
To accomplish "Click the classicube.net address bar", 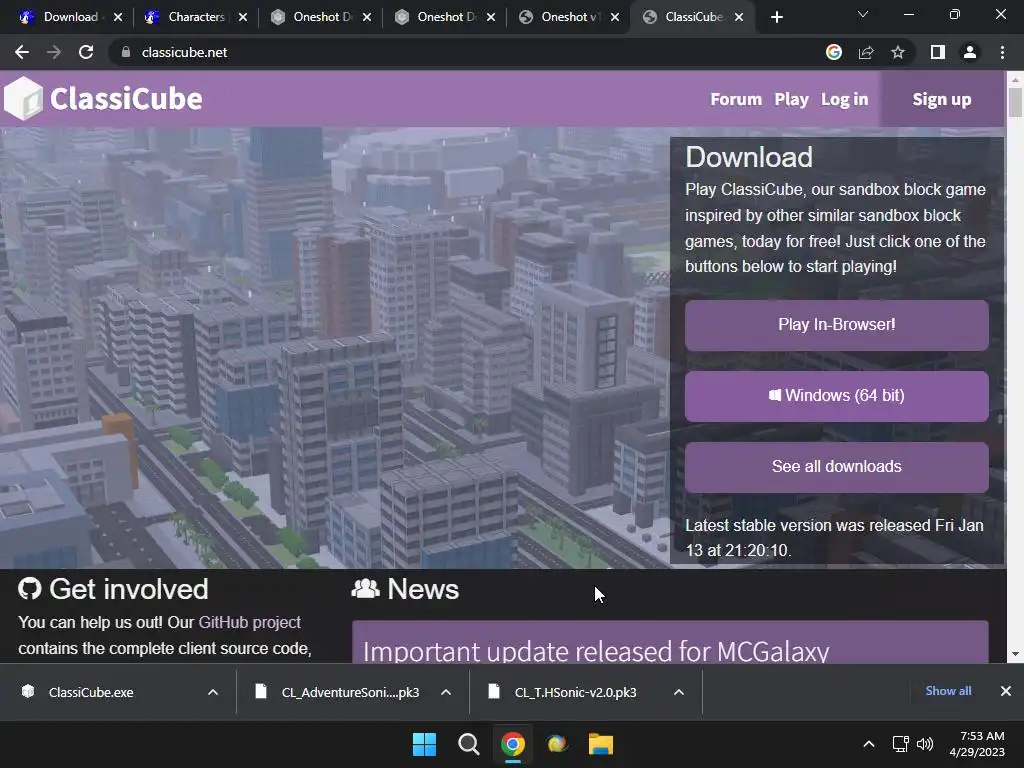I will pos(470,52).
